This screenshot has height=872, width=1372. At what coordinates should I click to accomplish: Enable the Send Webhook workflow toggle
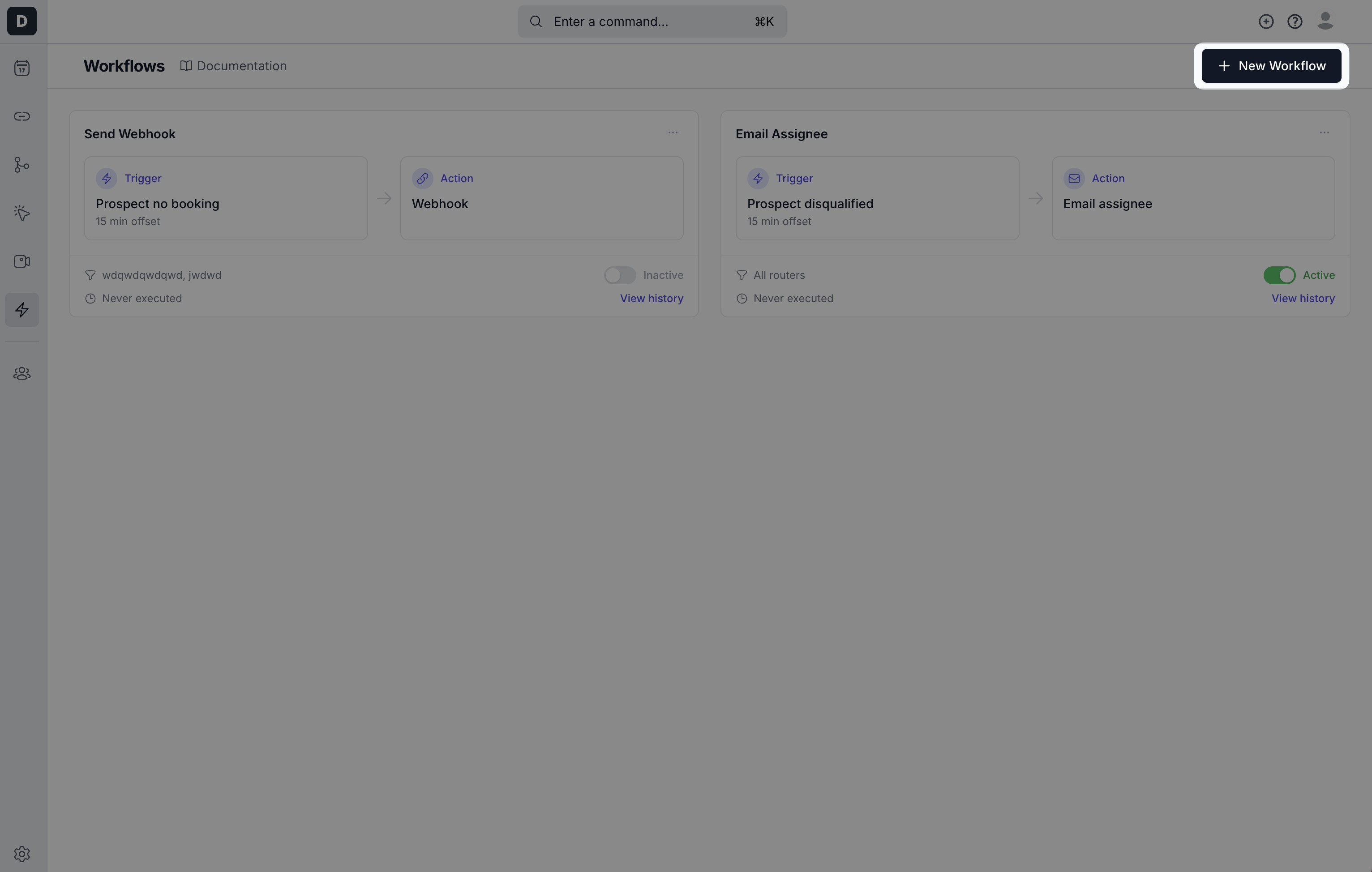(619, 275)
